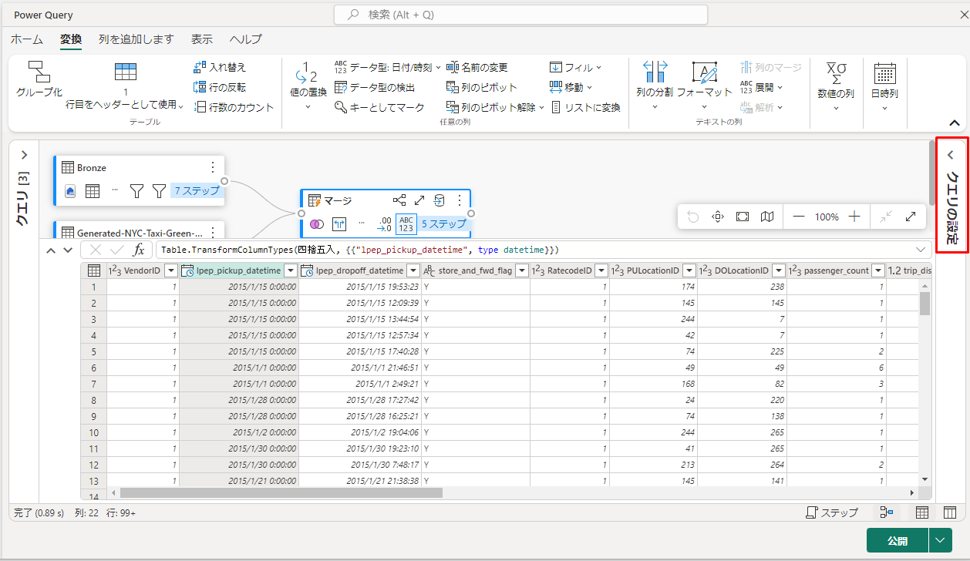970x561 pixels.
Task: Switch to 列を追加します tab
Action: (136, 39)
